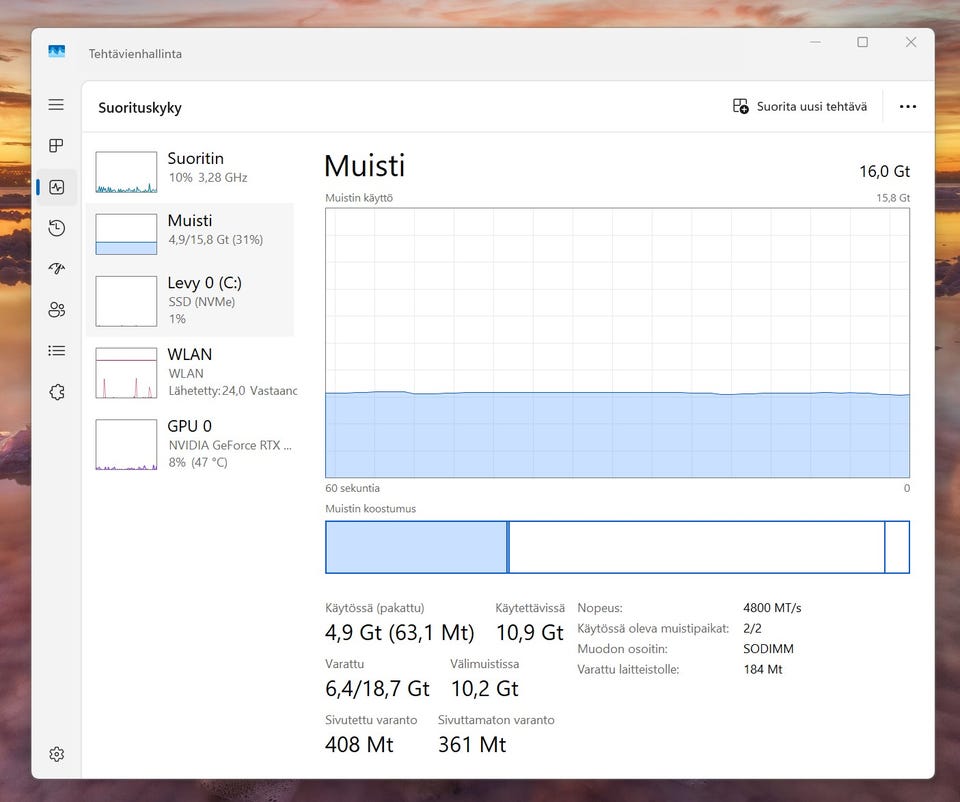The height and width of the screenshot is (802, 960).
Task: Click the Task Manager app icon
Action: (x=56, y=51)
